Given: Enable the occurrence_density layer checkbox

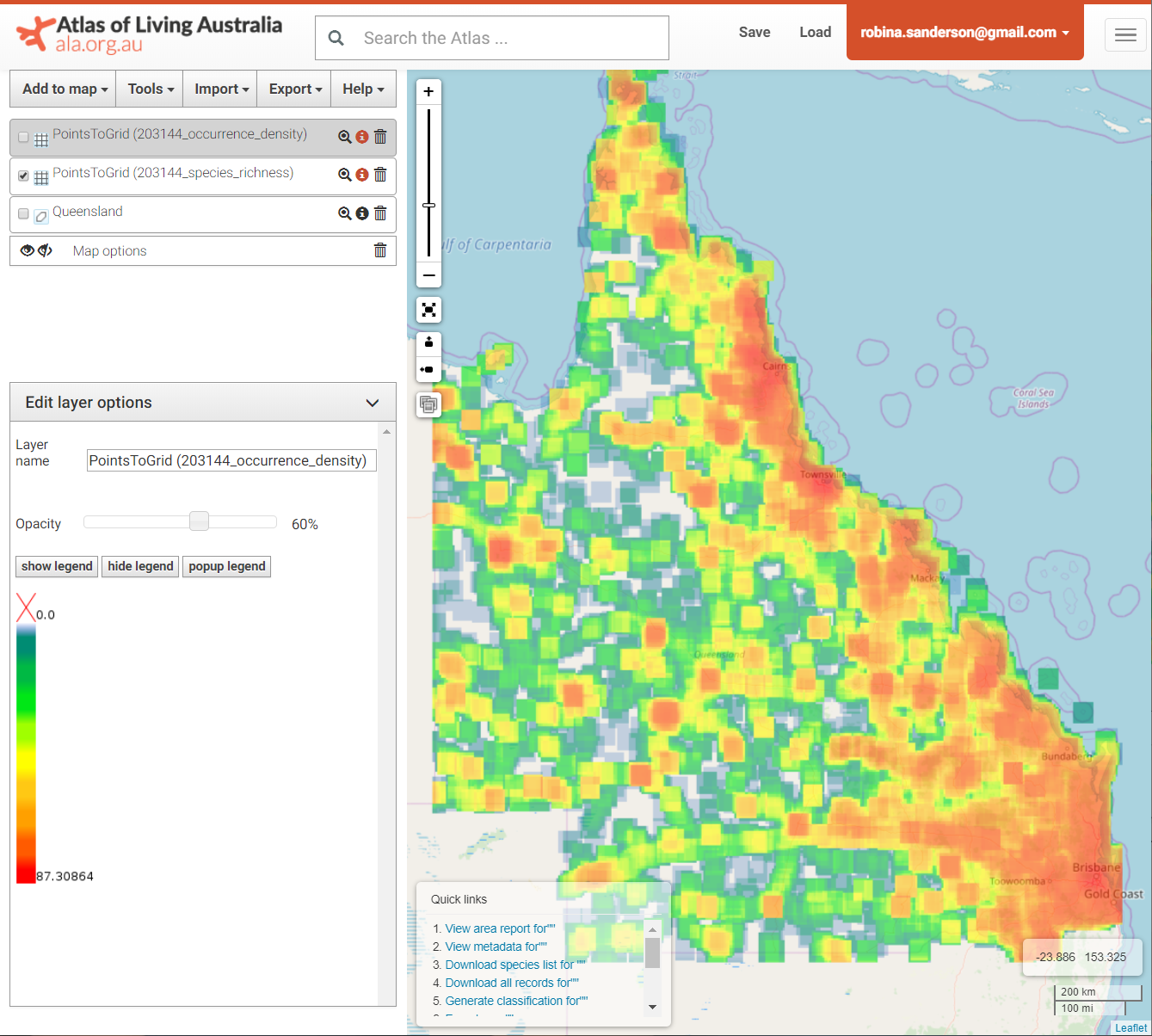Looking at the screenshot, I should 22,136.
